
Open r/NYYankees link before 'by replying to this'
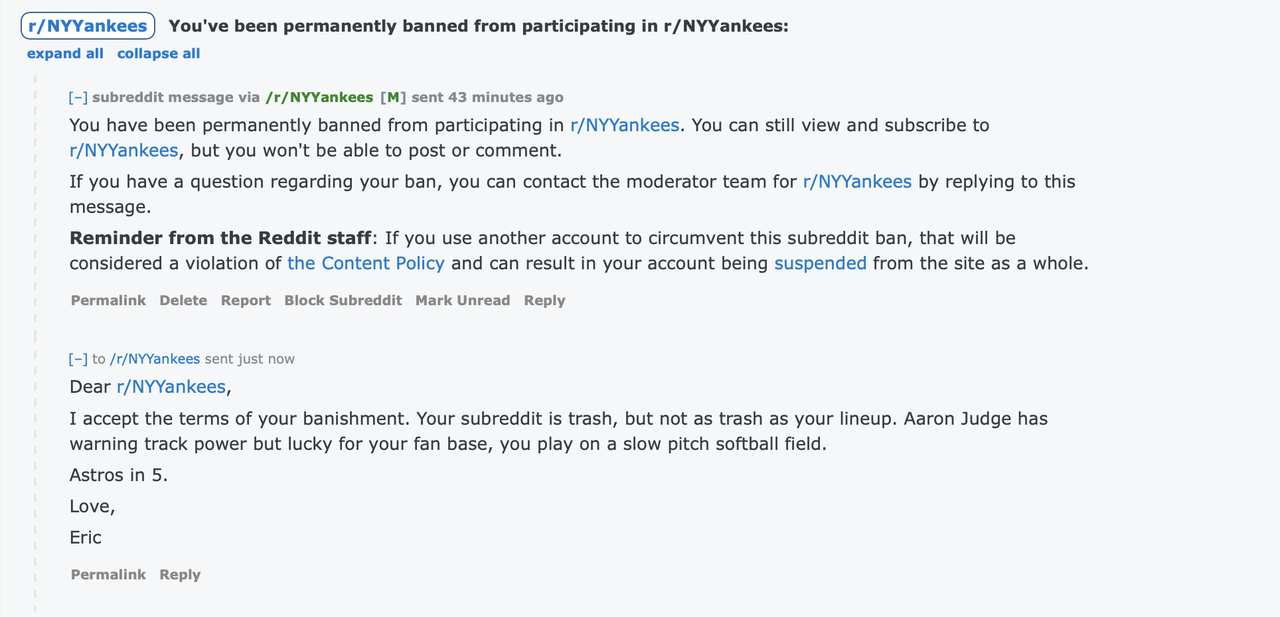(857, 182)
